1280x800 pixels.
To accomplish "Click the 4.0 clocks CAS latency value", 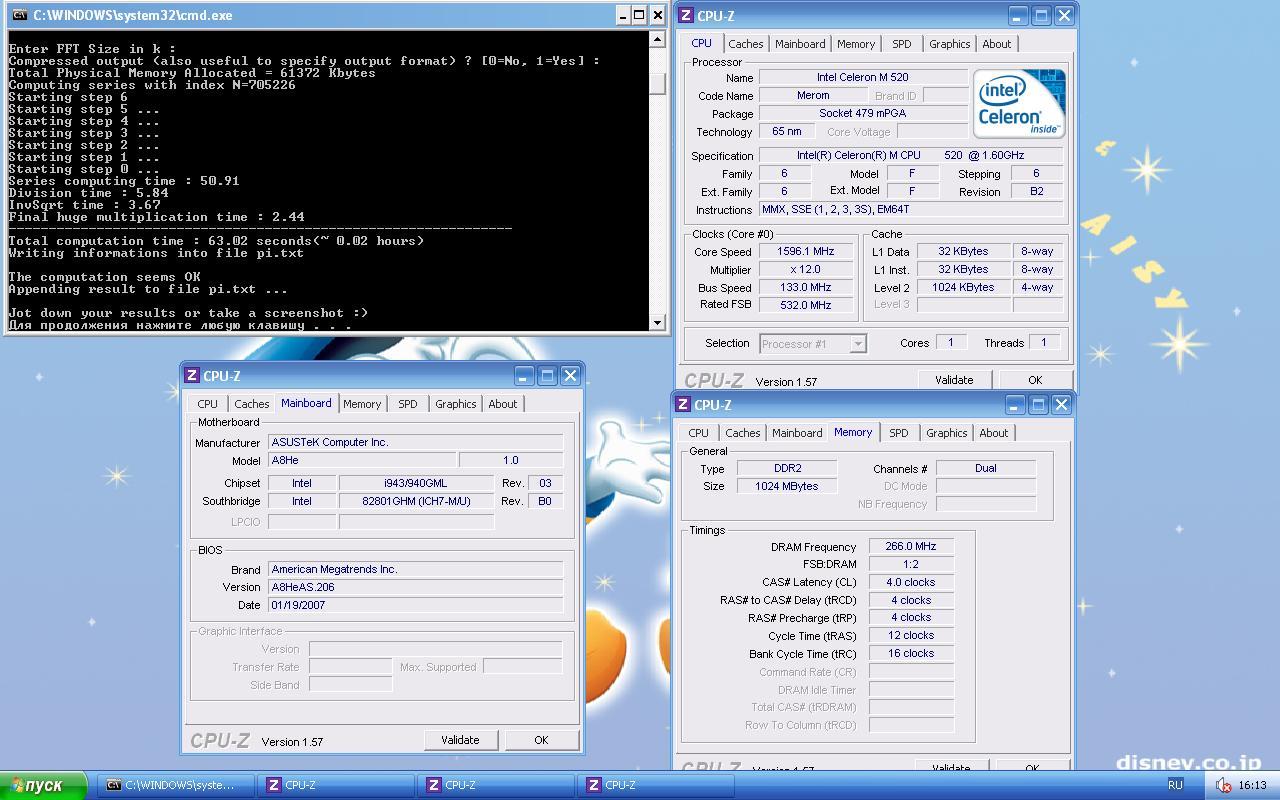I will tap(911, 582).
